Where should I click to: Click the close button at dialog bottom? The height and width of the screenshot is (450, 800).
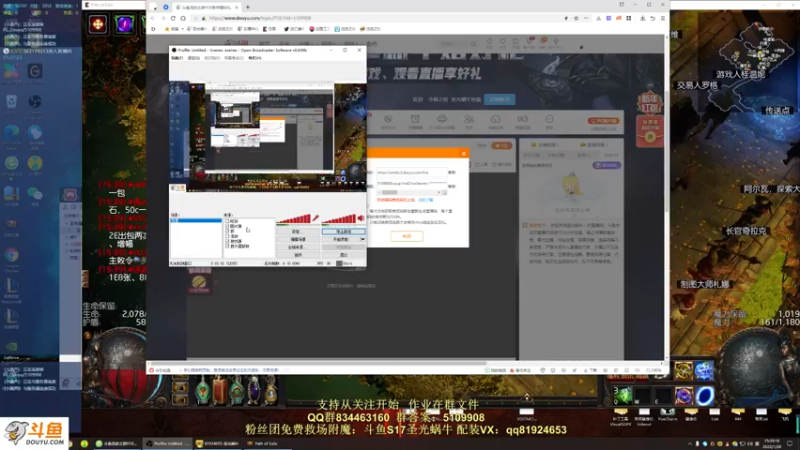tap(407, 236)
